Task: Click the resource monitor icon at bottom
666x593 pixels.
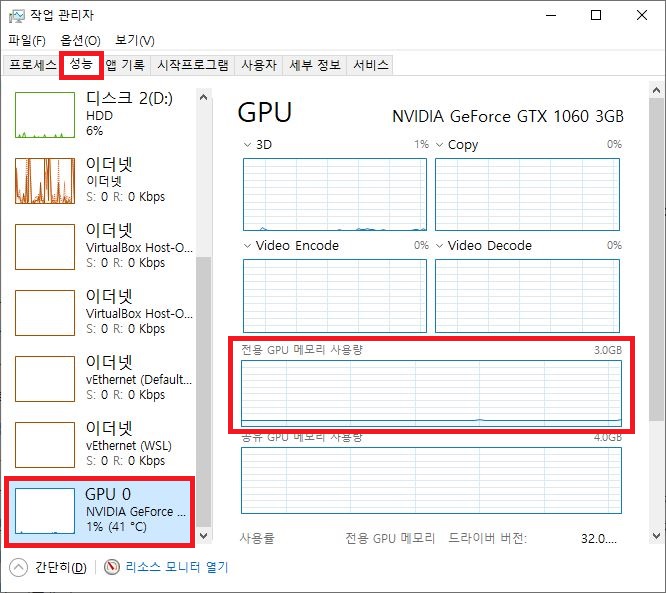Action: 112,567
